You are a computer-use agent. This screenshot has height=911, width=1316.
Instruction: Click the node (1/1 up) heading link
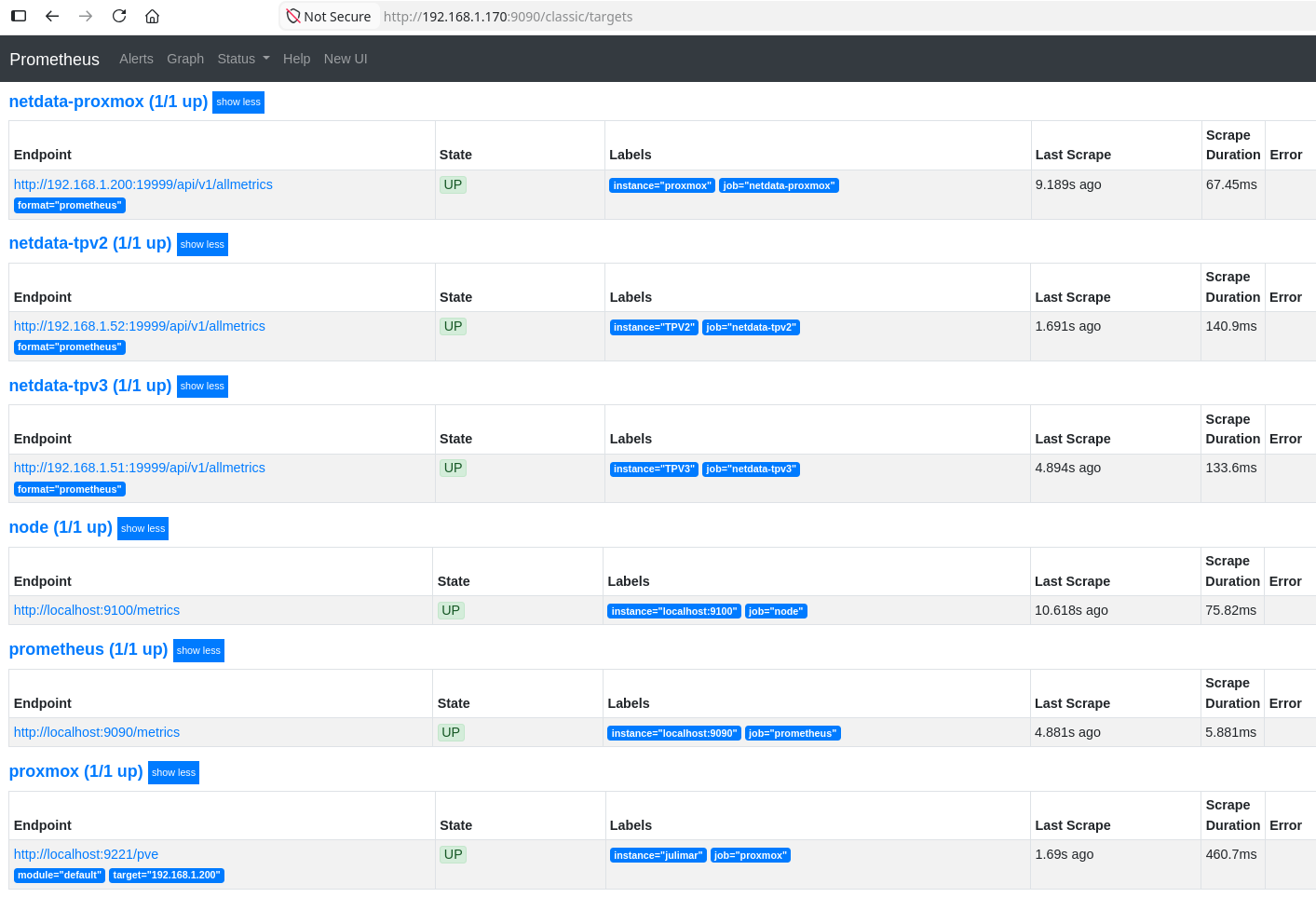61,527
